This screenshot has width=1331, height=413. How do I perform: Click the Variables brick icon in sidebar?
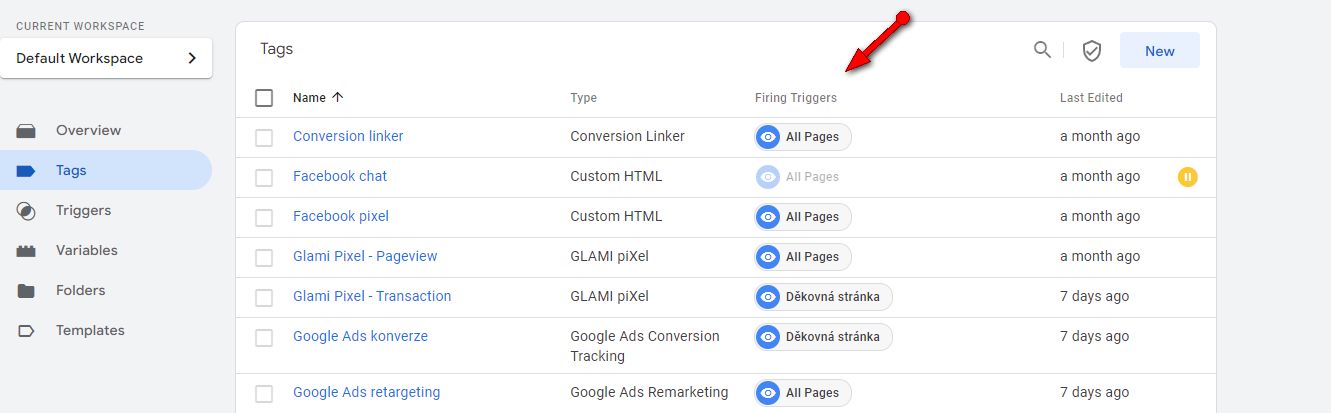(26, 251)
